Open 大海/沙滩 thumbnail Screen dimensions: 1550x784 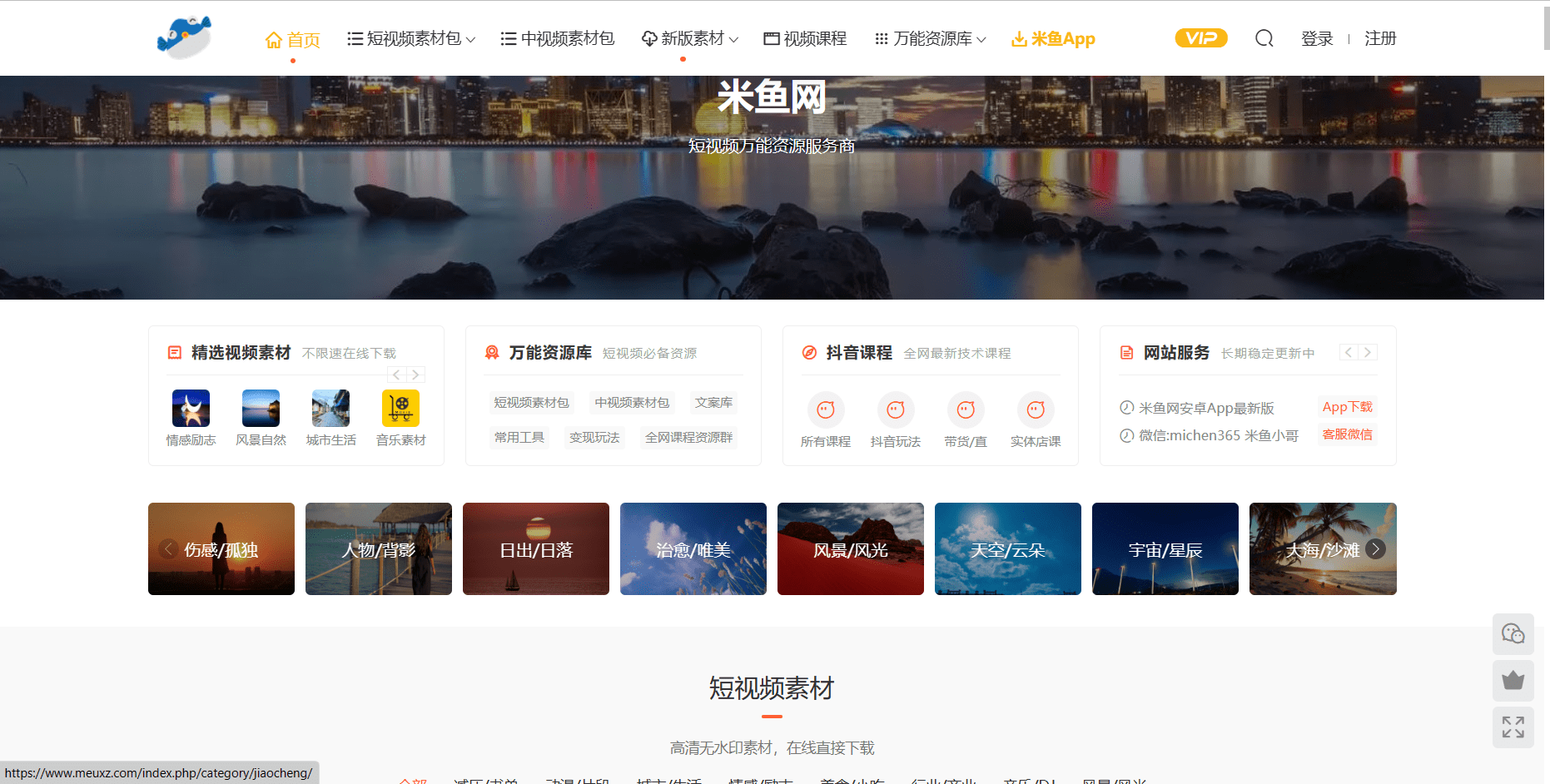point(1323,548)
